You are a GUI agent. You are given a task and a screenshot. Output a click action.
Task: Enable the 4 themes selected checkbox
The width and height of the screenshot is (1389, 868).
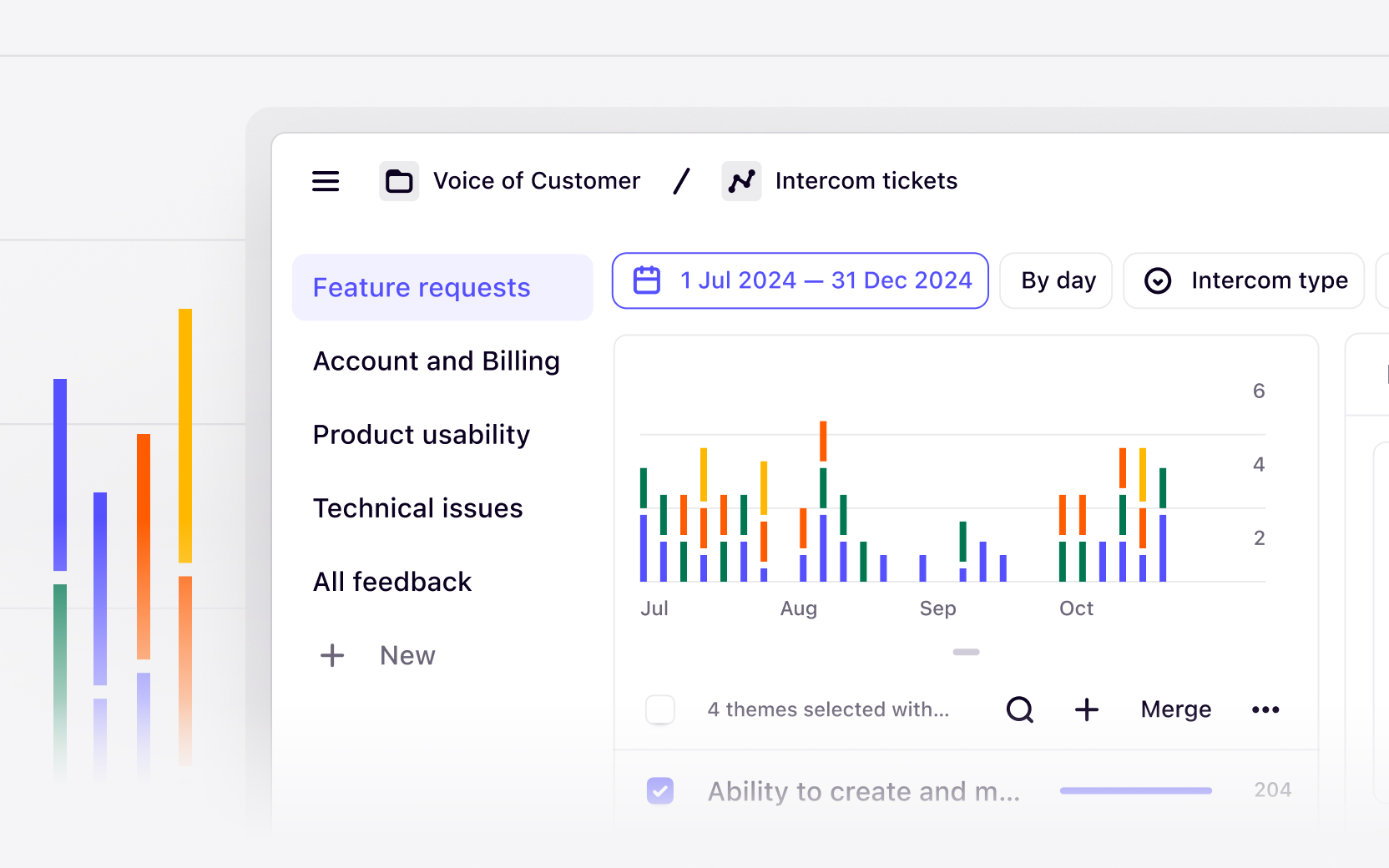(659, 709)
